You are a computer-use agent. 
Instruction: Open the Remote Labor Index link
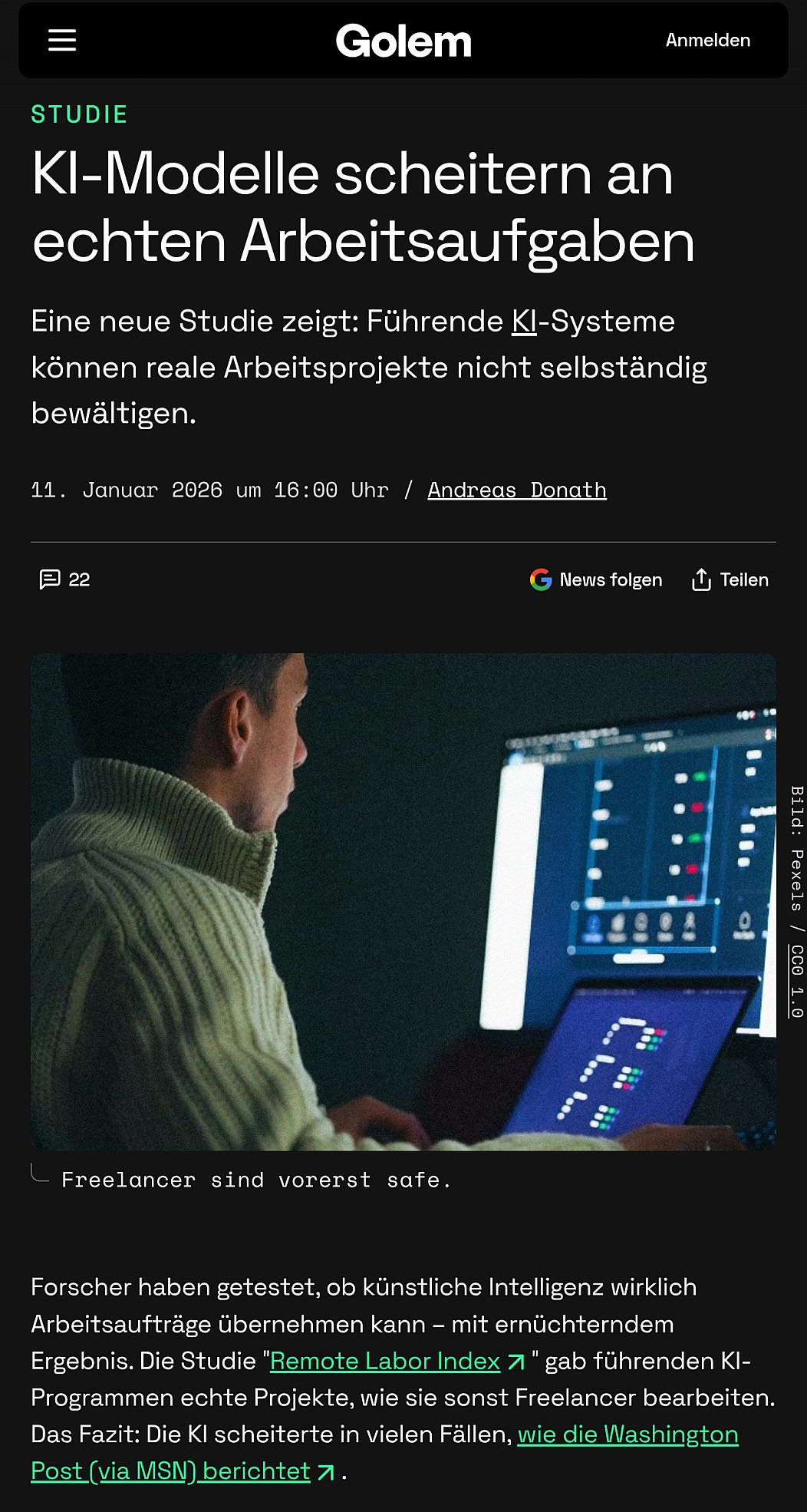tap(385, 1361)
